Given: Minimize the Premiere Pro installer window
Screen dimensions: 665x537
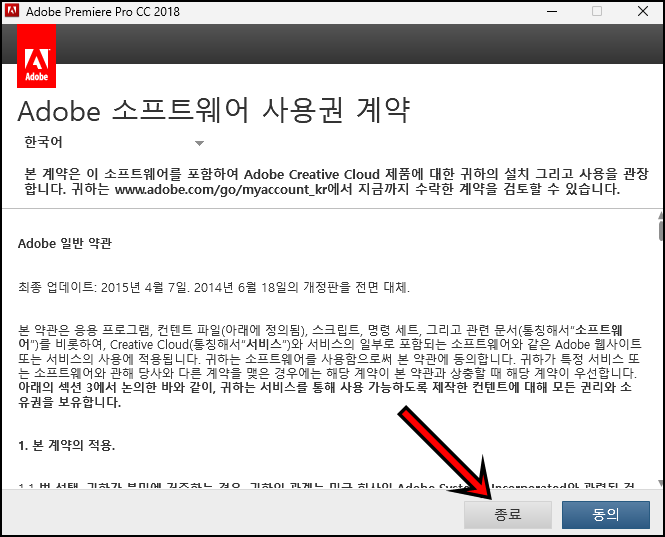Looking at the screenshot, I should [x=552, y=11].
